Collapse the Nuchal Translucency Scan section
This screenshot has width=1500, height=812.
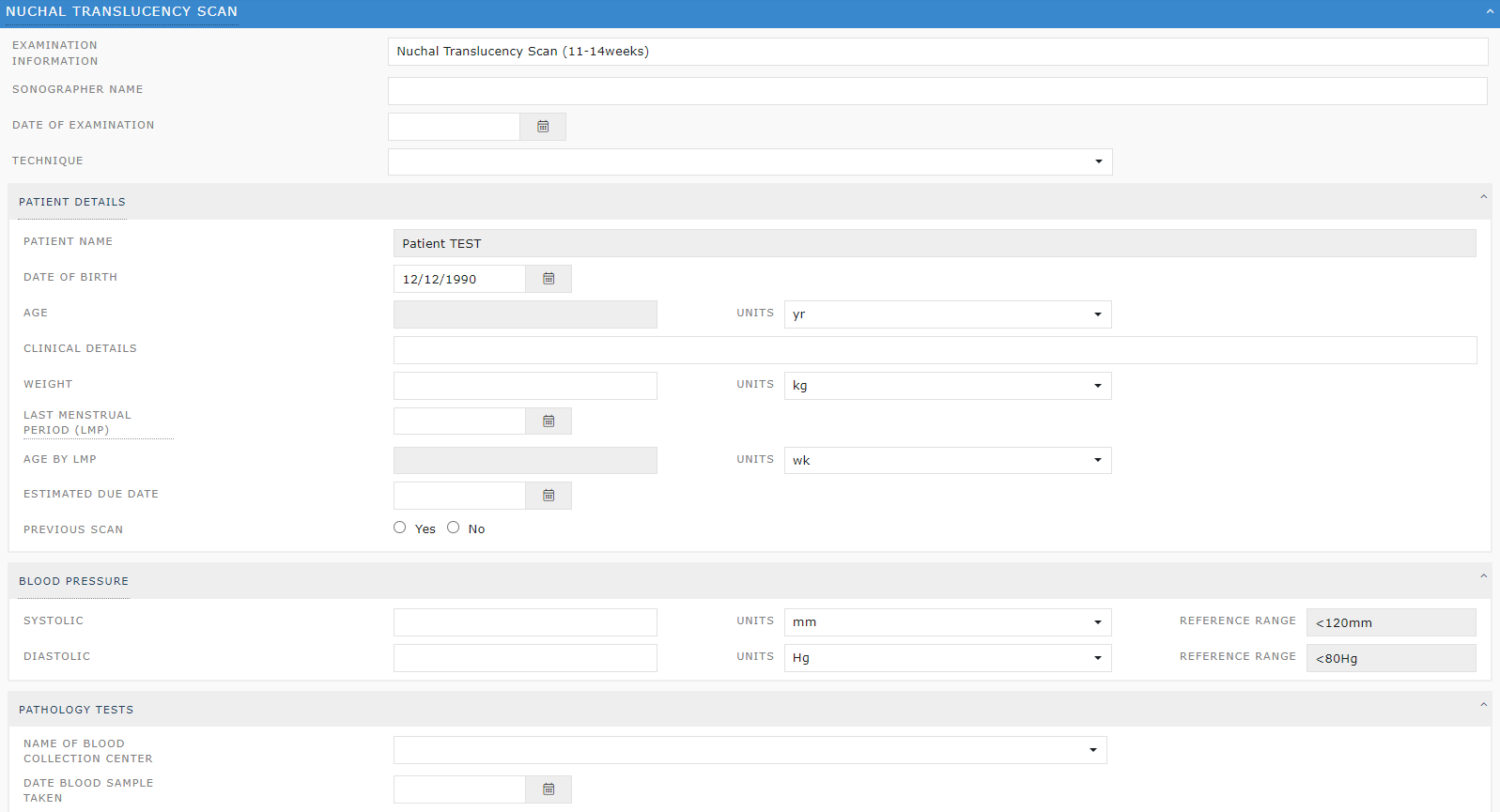(1490, 11)
